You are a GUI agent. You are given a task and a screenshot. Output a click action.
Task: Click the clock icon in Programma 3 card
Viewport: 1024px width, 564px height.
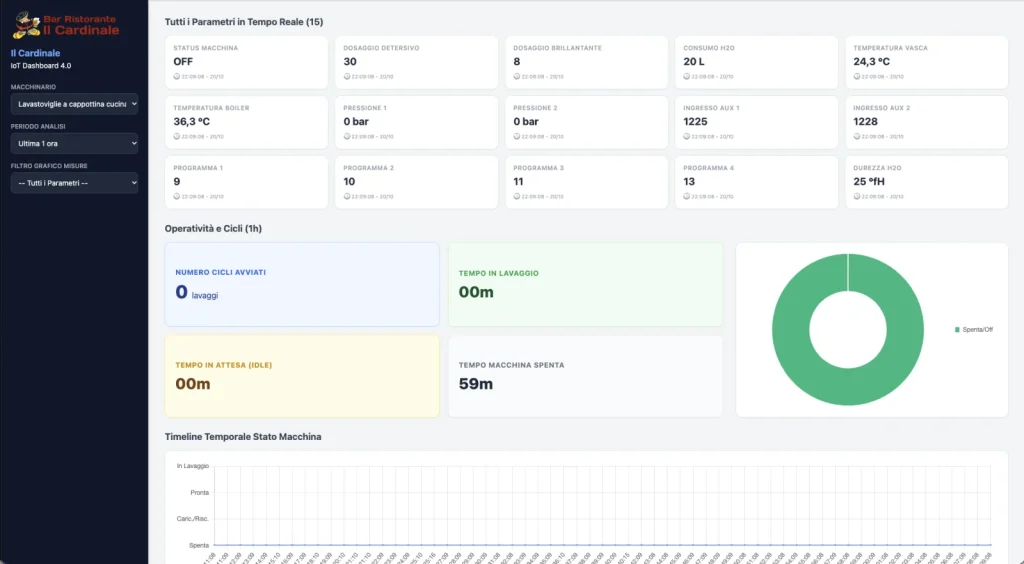pyautogui.click(x=517, y=196)
